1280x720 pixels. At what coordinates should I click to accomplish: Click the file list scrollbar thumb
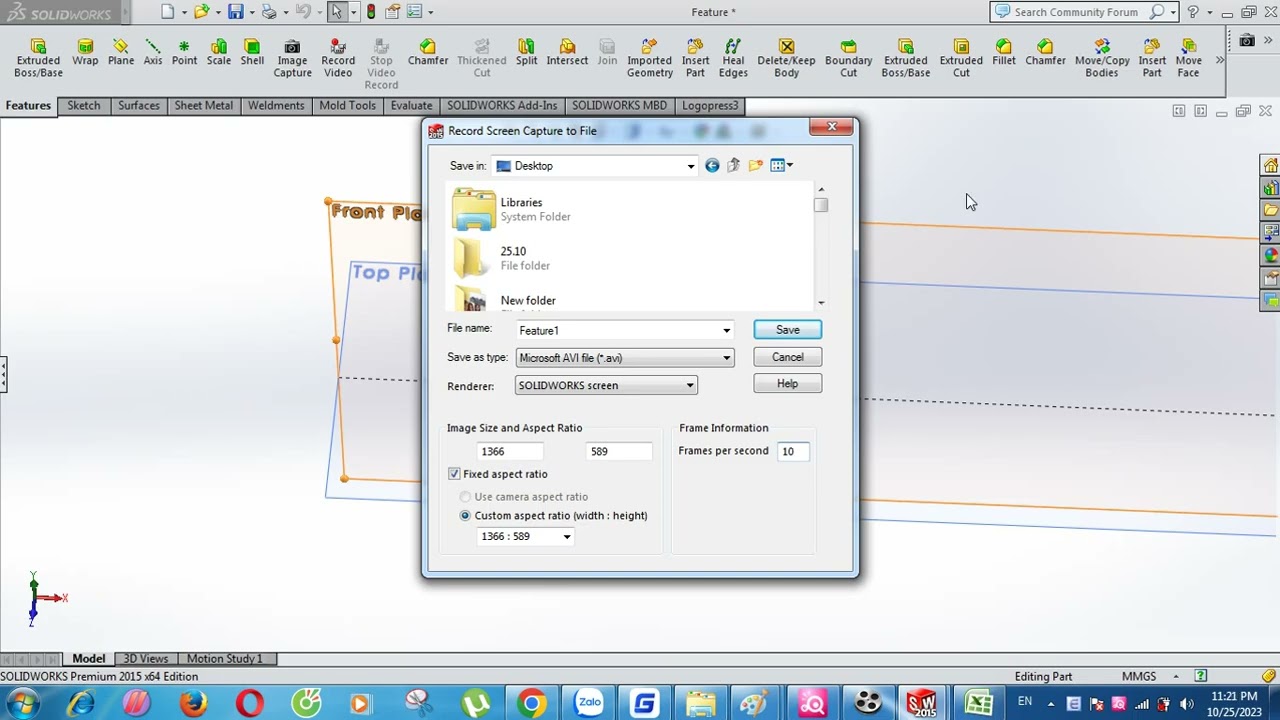[x=821, y=205]
